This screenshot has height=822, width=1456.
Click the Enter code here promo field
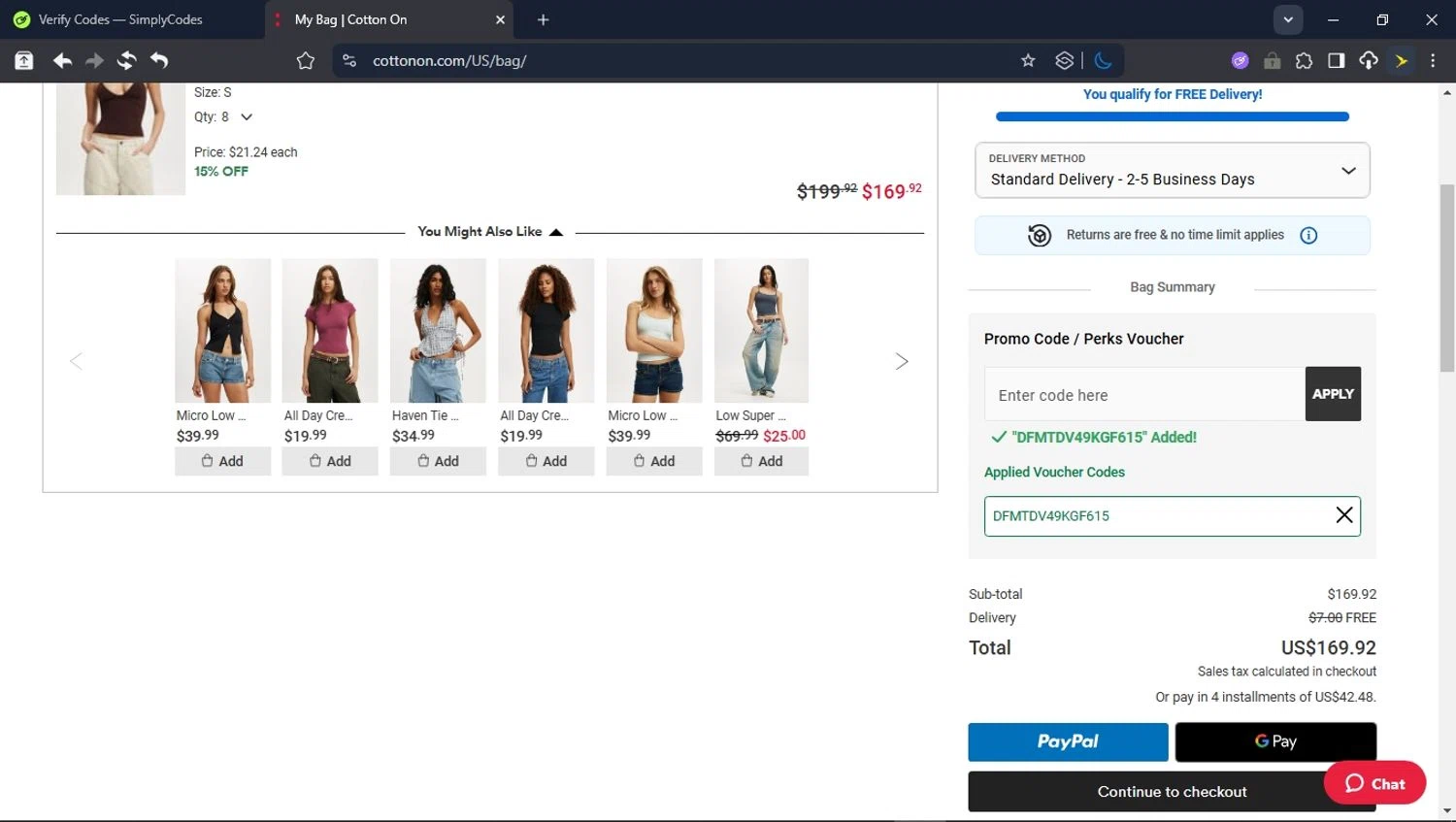pyautogui.click(x=1144, y=394)
